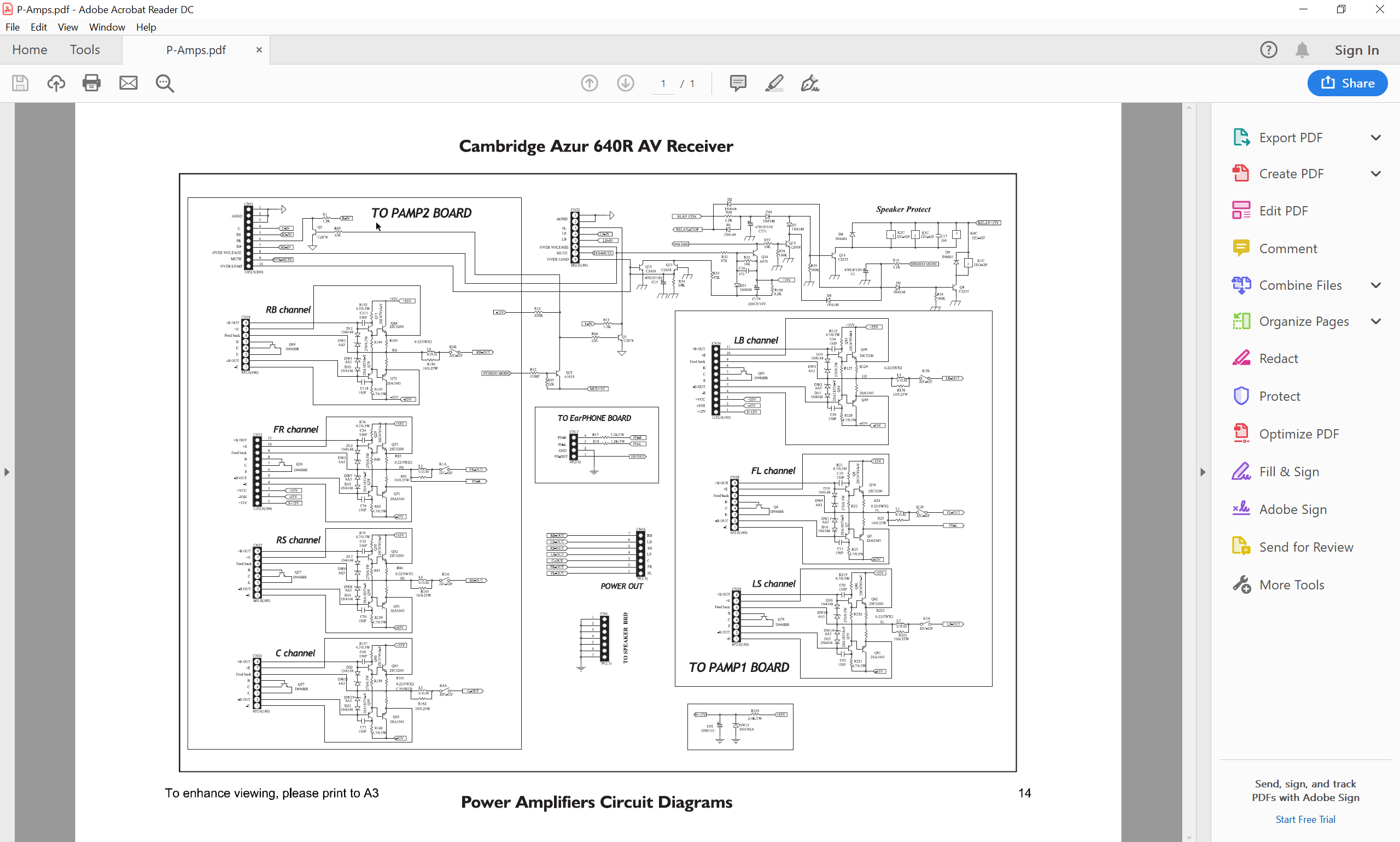Open the sign document pen icon
The image size is (1400, 842).
pyautogui.click(x=810, y=84)
